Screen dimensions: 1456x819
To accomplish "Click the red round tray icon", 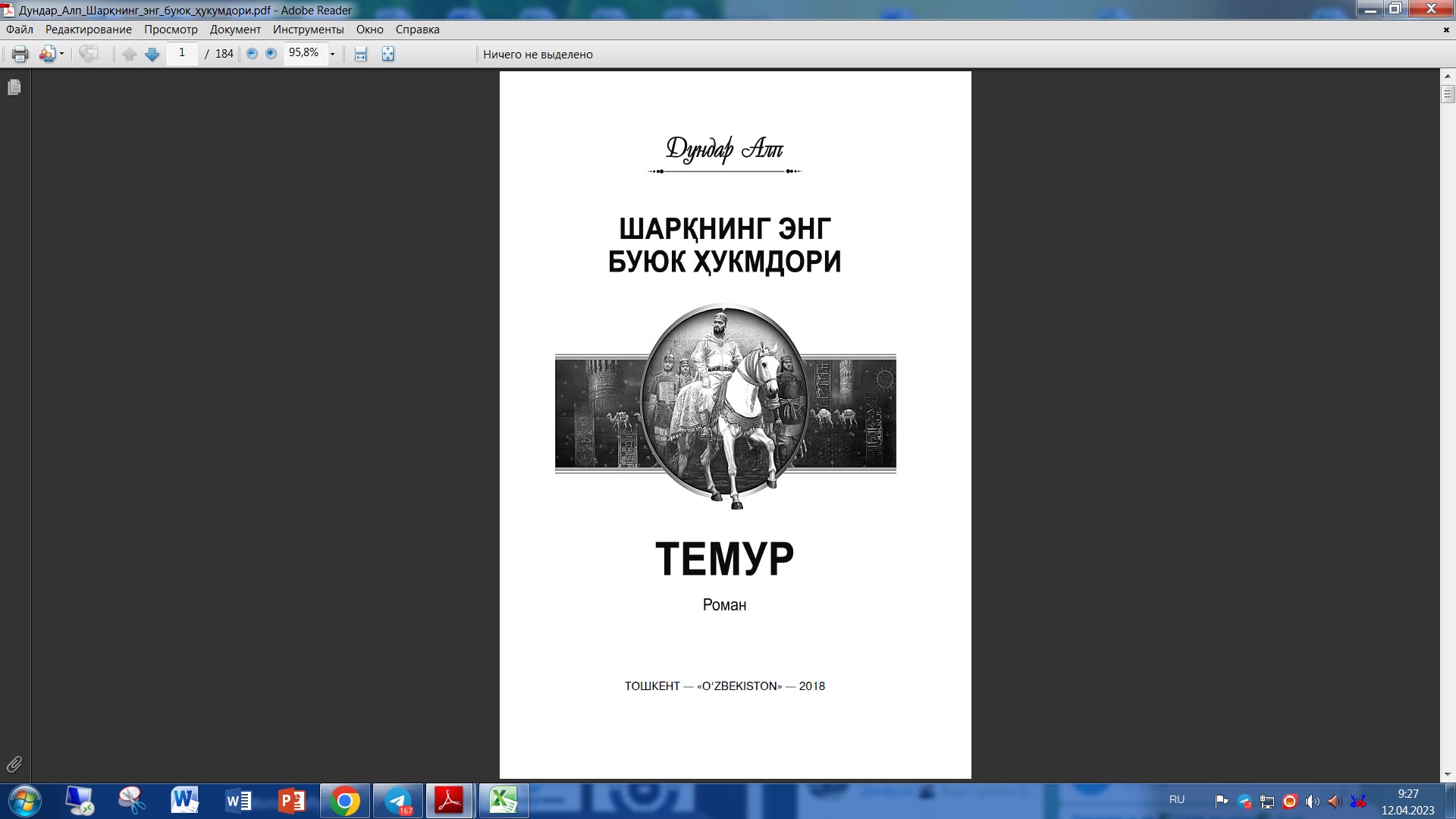I will point(1289,801).
